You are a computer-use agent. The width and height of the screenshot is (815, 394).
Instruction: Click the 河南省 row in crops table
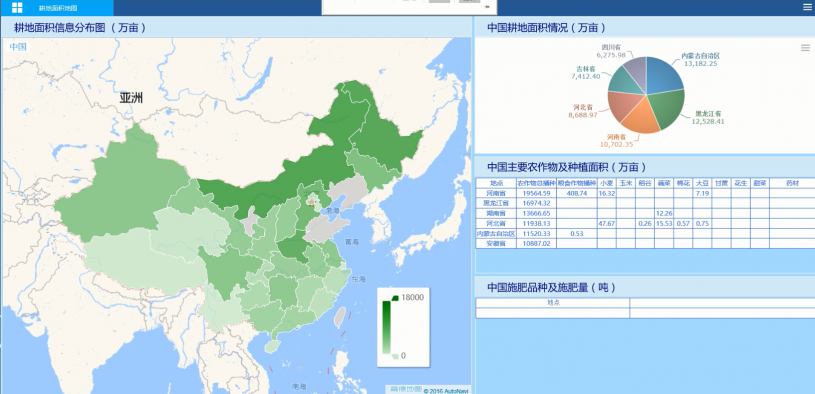click(x=646, y=193)
